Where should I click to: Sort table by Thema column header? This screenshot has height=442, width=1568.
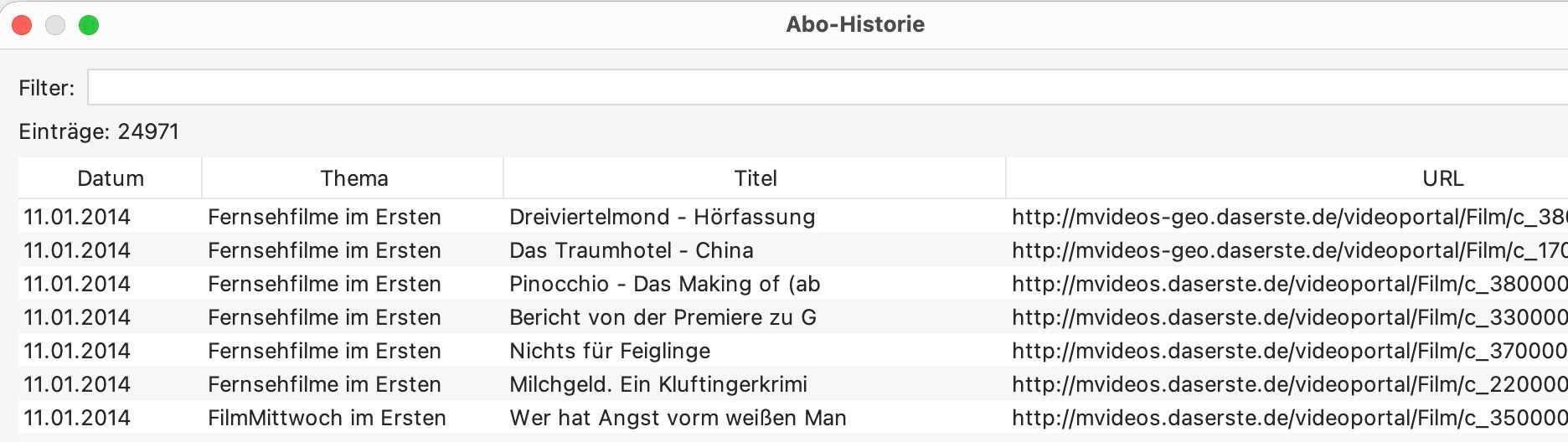click(x=353, y=178)
